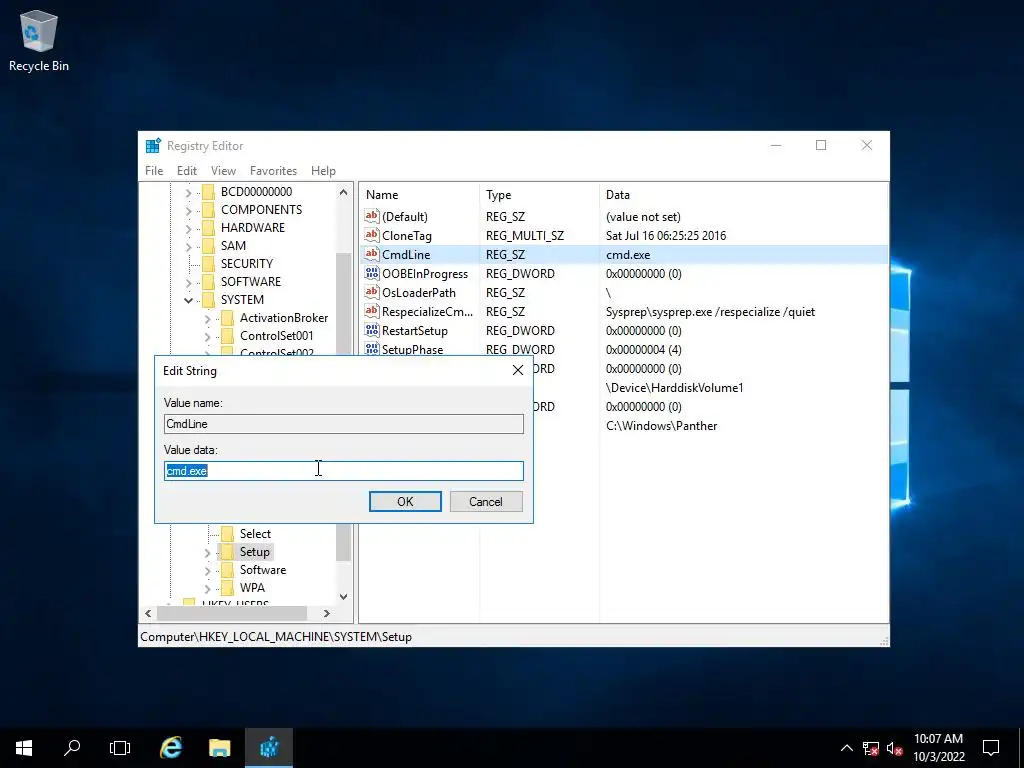Select the ControlSet001 folder icon
The height and width of the screenshot is (768, 1024).
point(227,336)
